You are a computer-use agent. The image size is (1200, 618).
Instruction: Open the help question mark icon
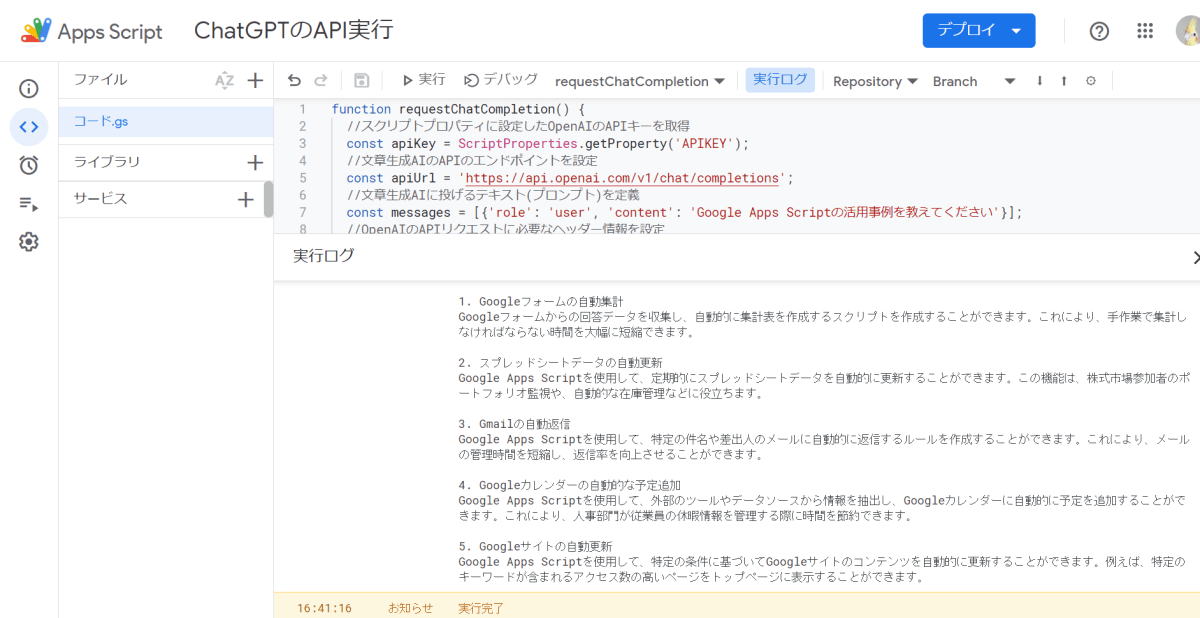1099,31
